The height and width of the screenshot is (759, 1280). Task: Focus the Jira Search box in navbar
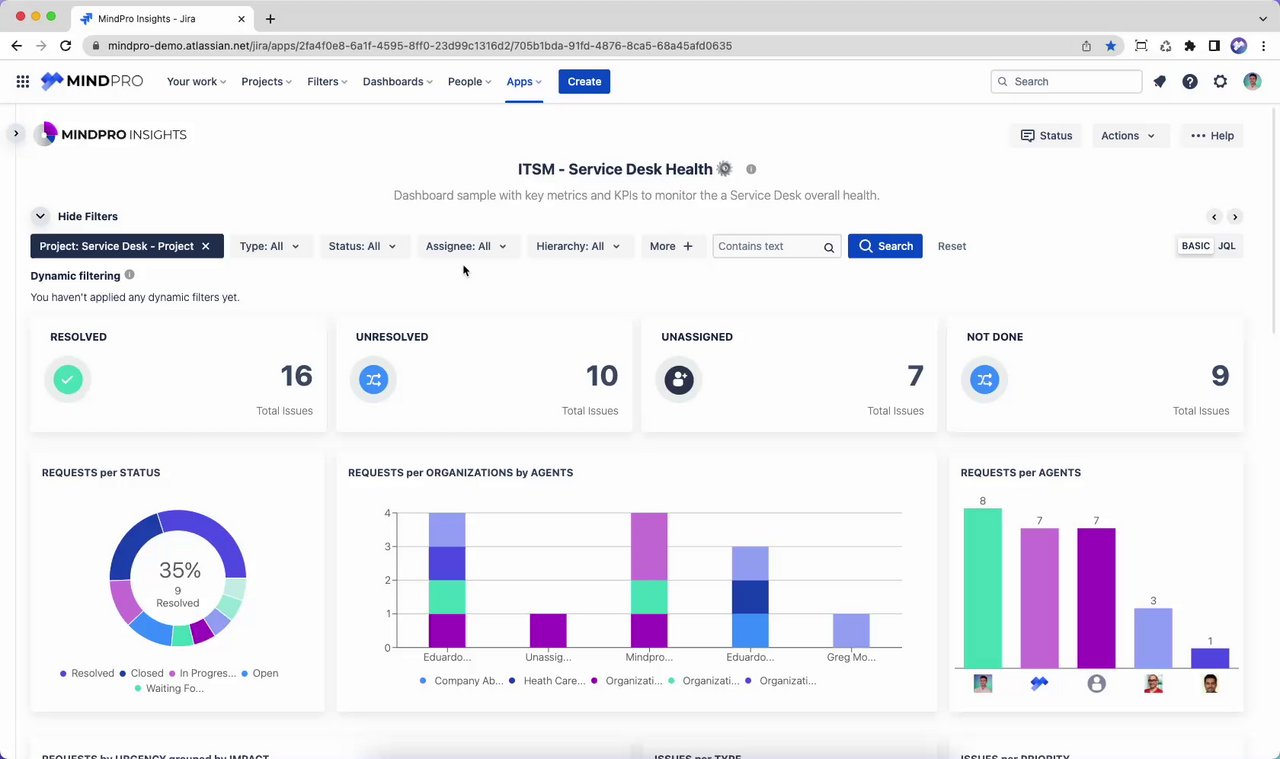tap(1066, 82)
